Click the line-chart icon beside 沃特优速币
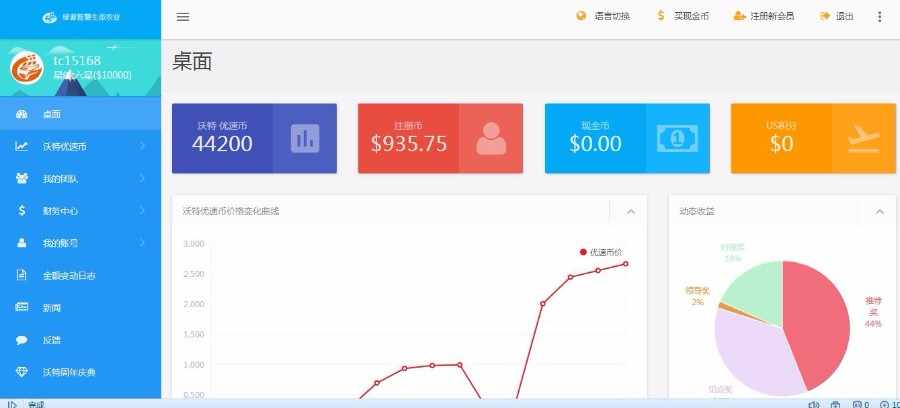The width and height of the screenshot is (900, 408). click(21, 146)
